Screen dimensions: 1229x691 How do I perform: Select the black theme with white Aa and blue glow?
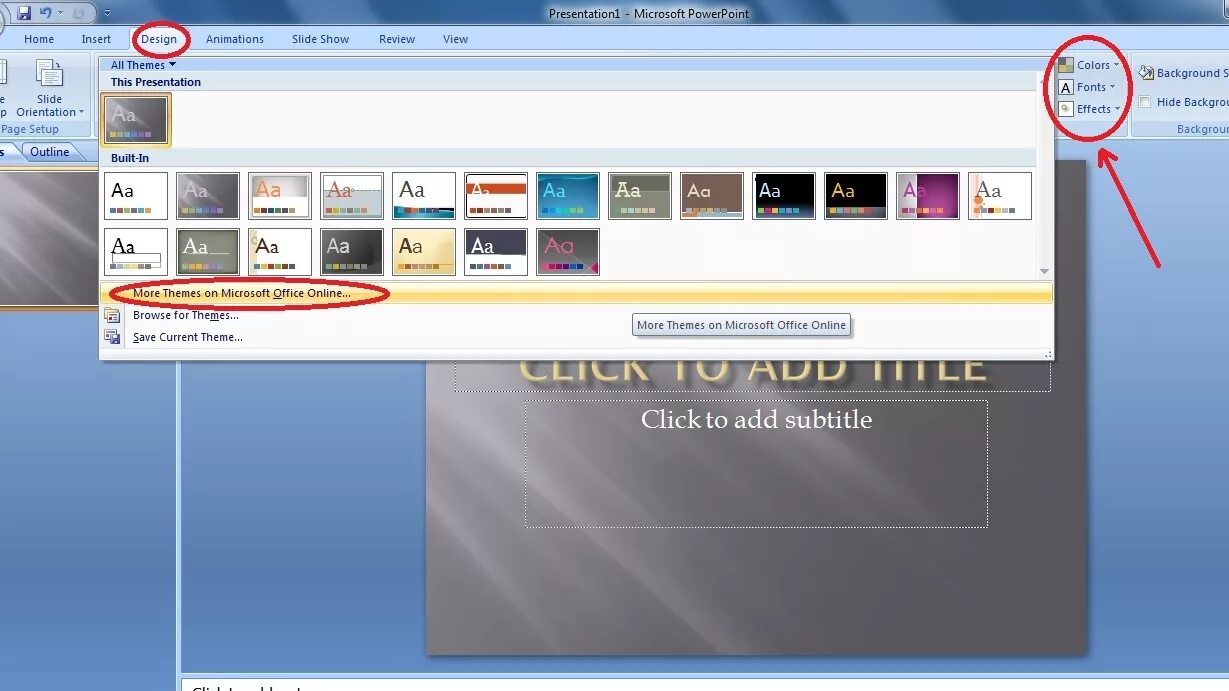(784, 196)
